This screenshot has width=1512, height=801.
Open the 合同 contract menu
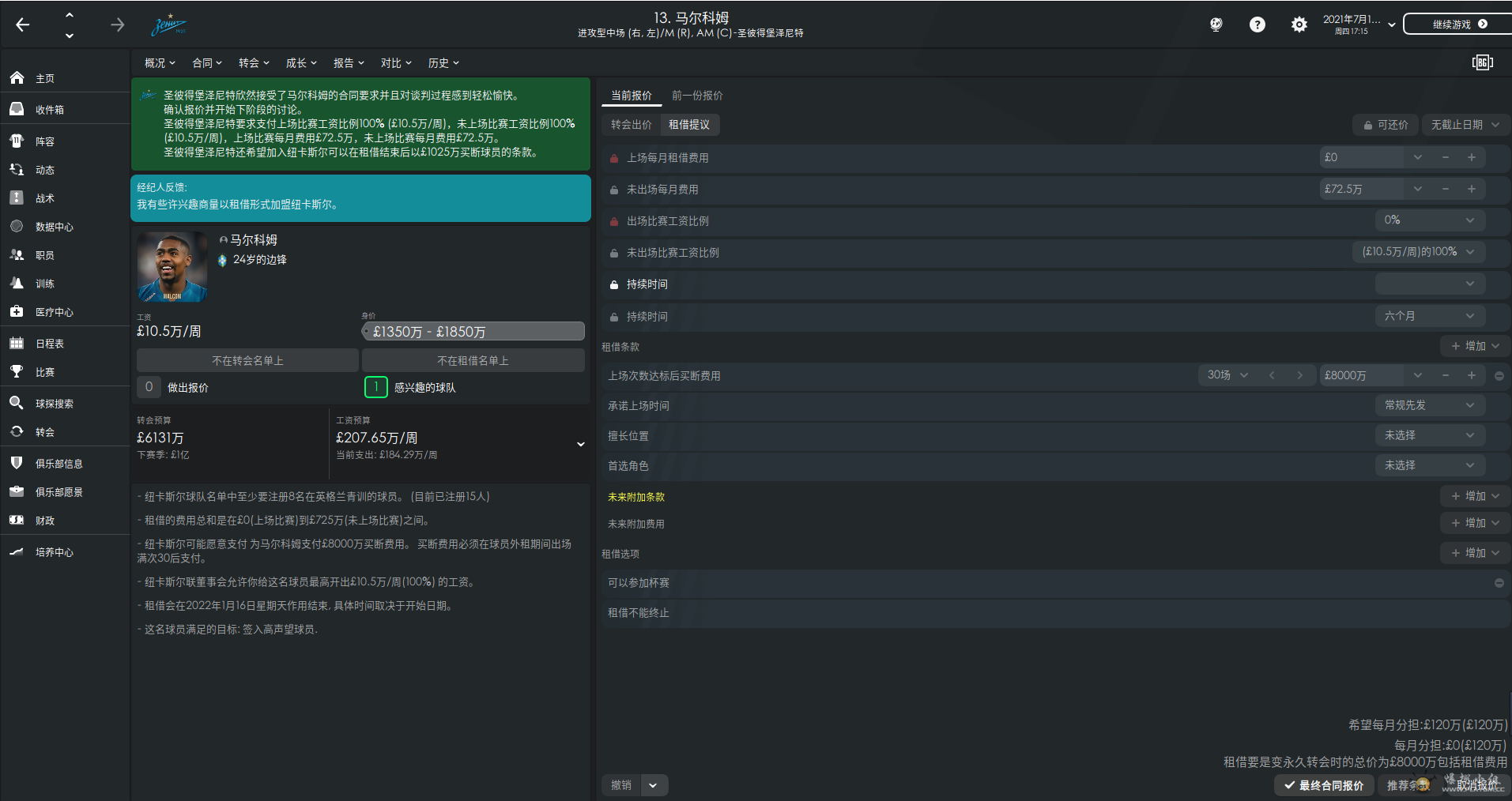click(207, 63)
